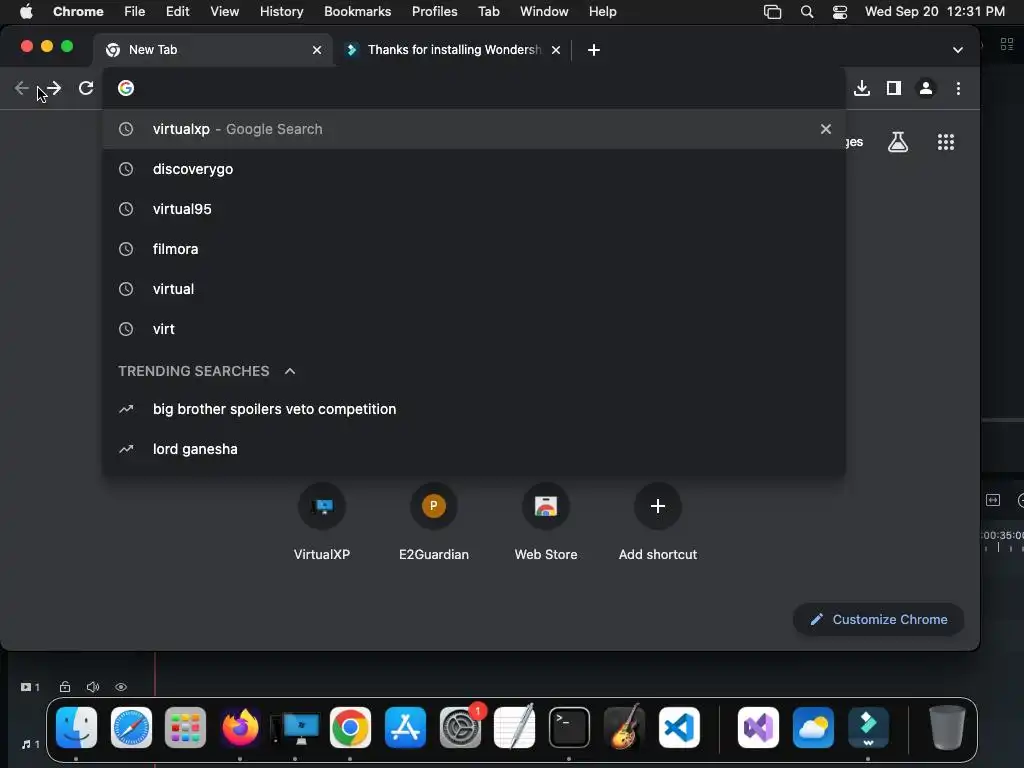This screenshot has width=1024, height=768.
Task: Open the Chrome profile avatar icon
Action: pos(926,88)
